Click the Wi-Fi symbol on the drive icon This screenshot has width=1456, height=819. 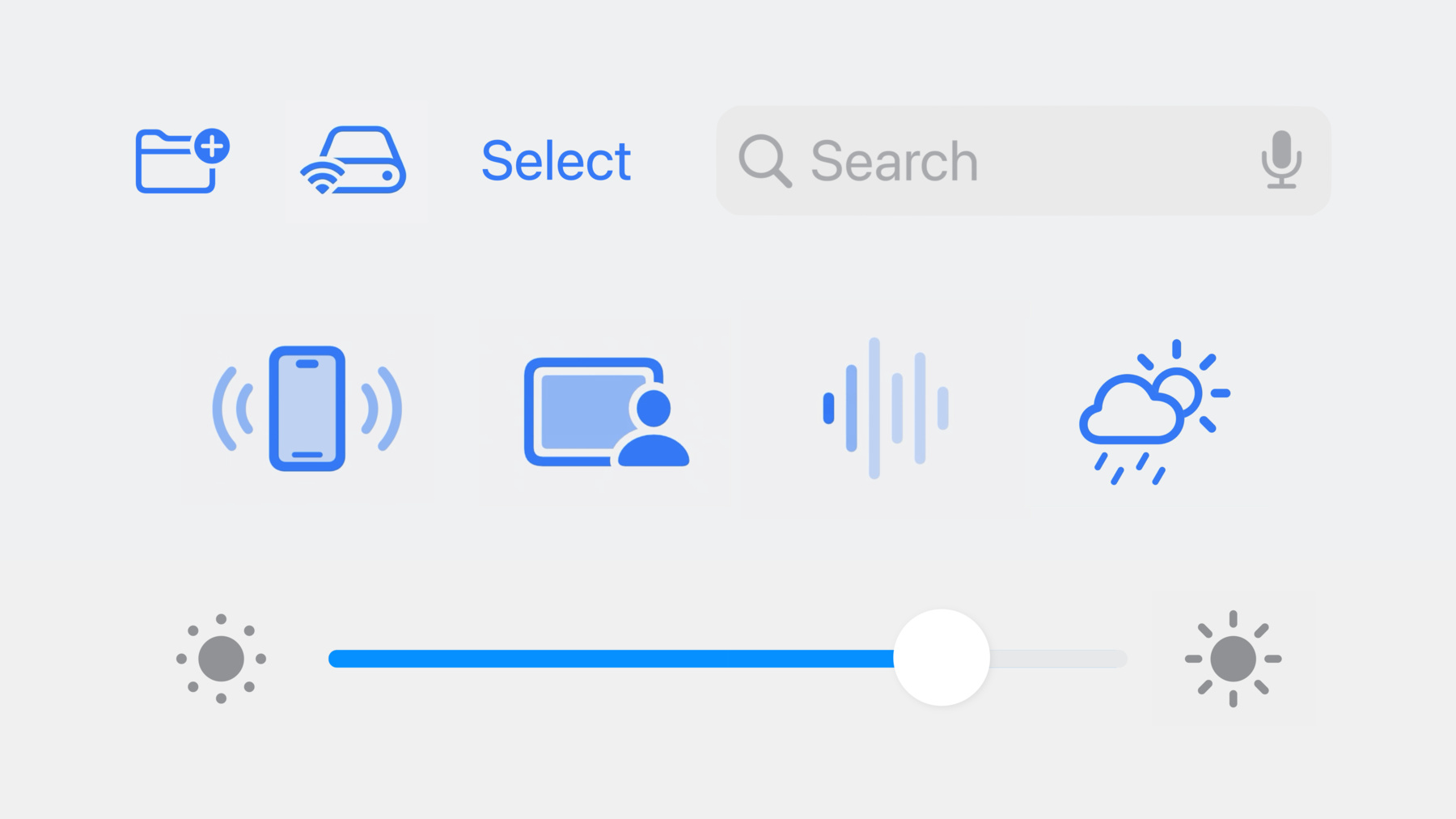[x=323, y=177]
